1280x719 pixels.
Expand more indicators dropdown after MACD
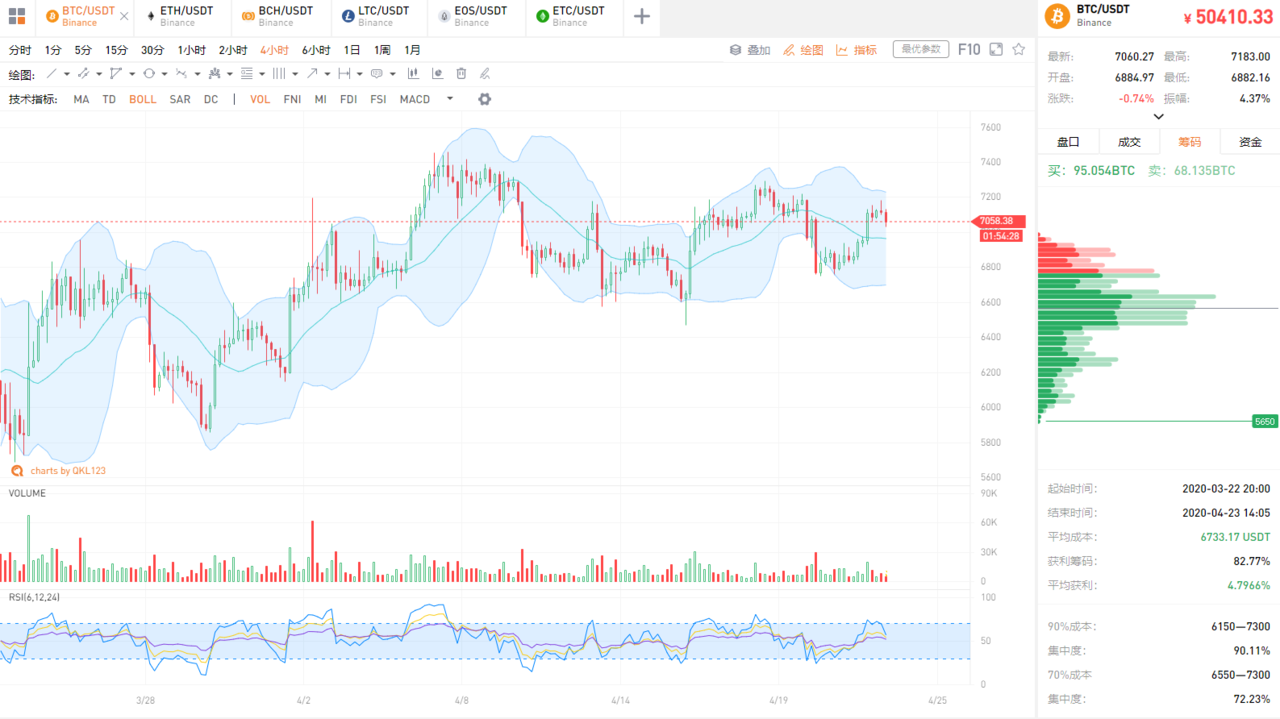tap(450, 99)
